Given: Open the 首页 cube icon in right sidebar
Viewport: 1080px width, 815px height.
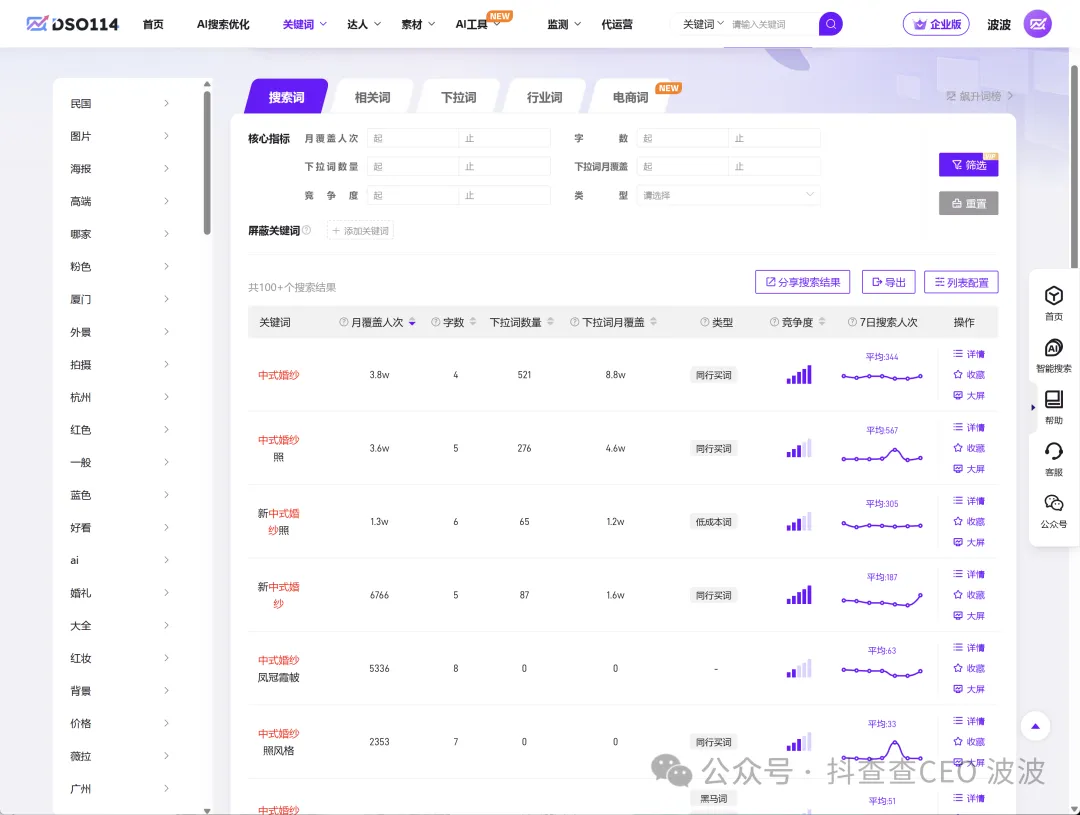Looking at the screenshot, I should (1053, 296).
